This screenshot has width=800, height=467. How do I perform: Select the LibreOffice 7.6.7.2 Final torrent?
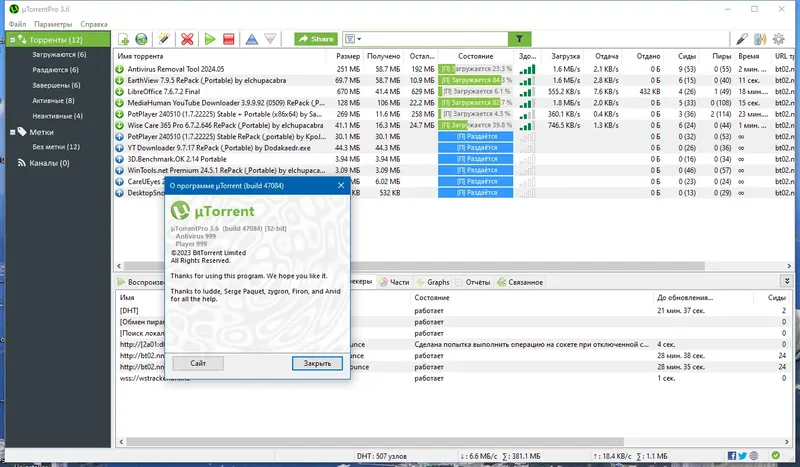click(164, 91)
